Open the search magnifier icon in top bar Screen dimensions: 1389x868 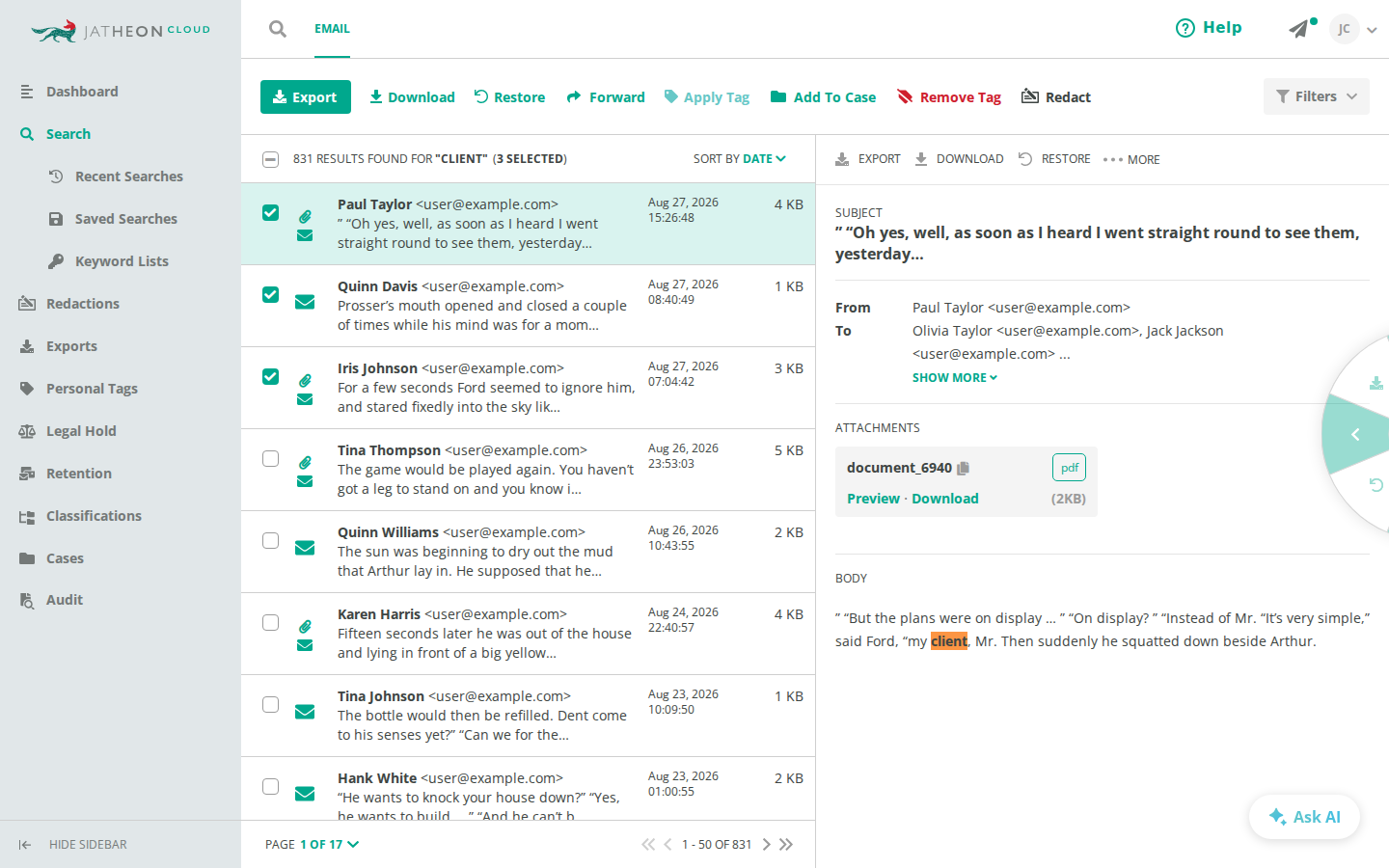(278, 29)
